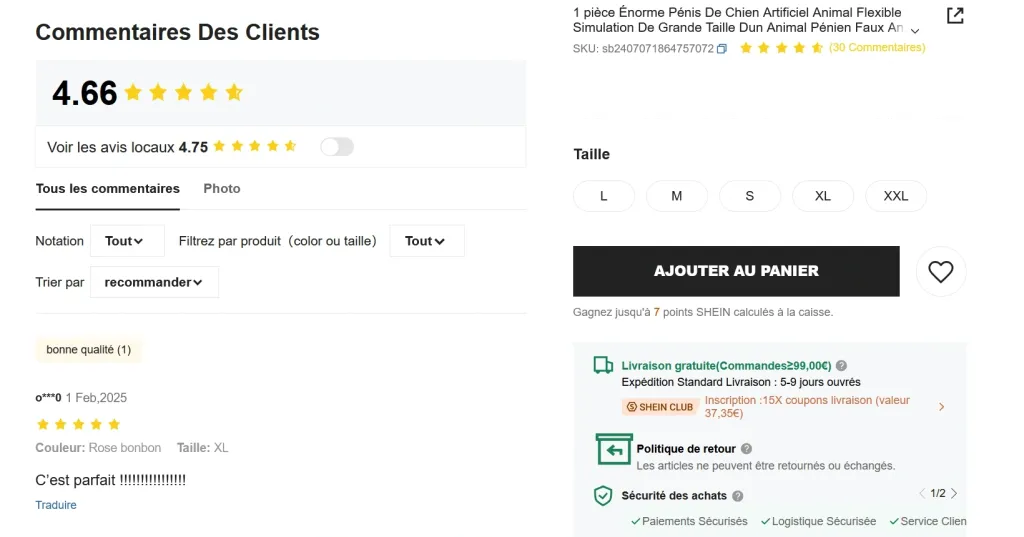Select size S

point(750,196)
